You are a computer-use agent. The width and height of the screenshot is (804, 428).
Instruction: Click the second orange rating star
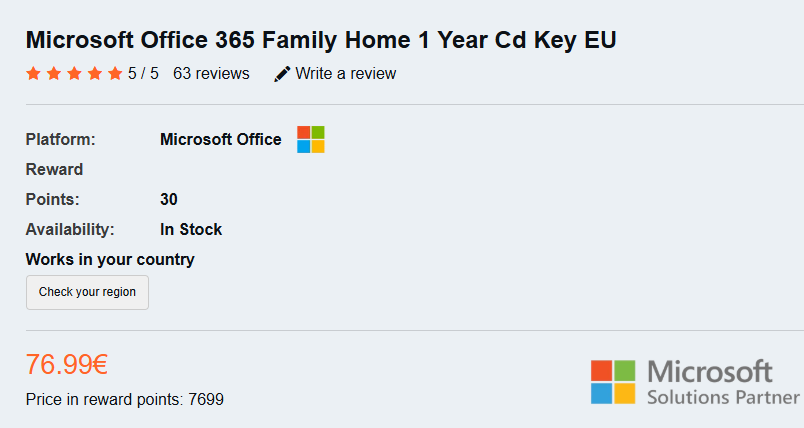tap(54, 73)
